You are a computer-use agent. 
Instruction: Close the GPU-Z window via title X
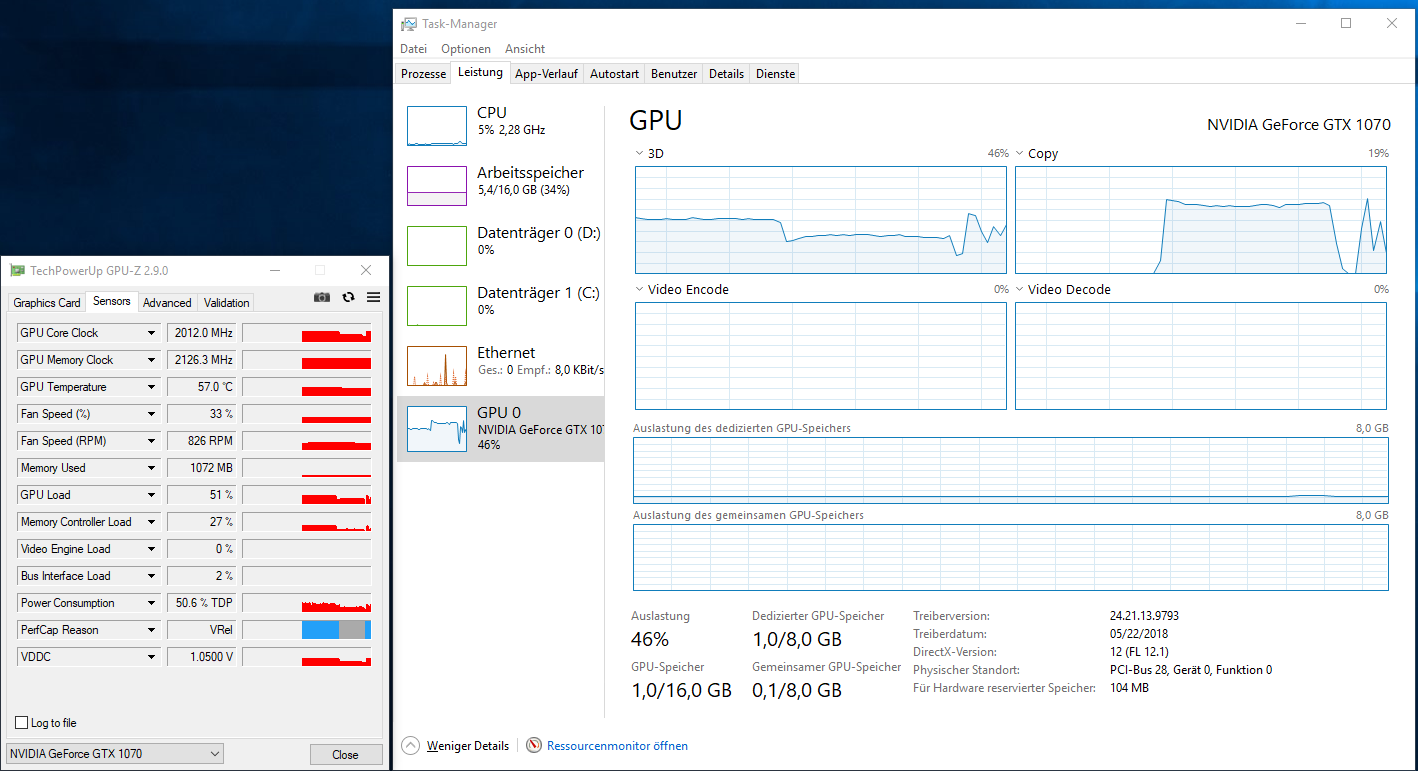[366, 270]
